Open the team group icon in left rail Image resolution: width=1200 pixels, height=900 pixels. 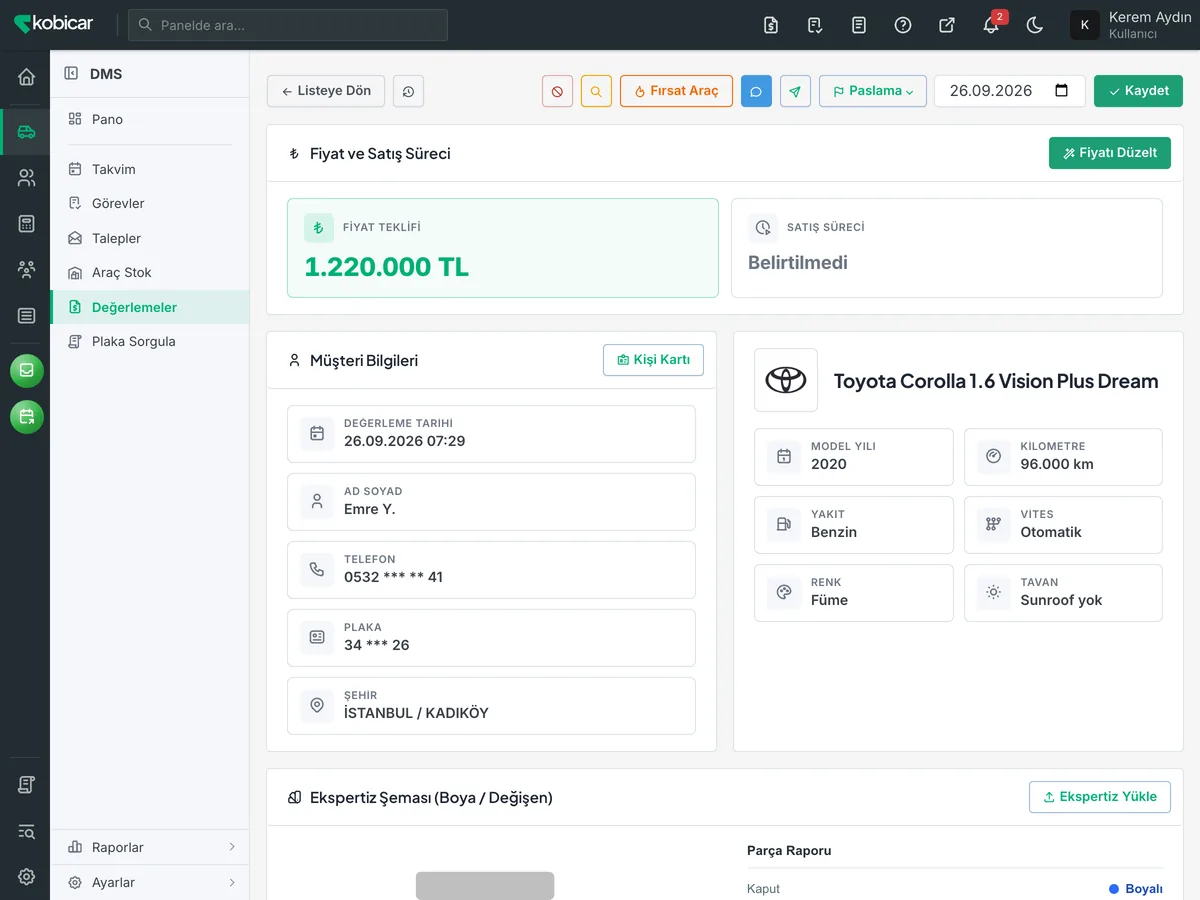26,270
